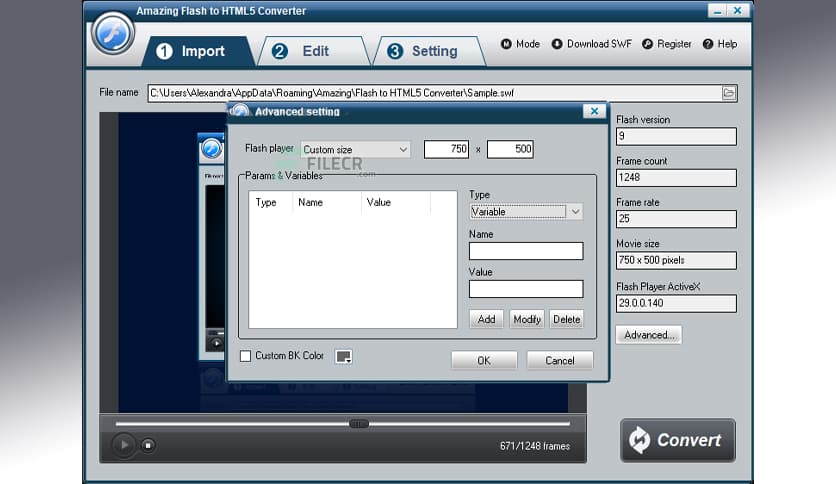Open the Advanced... settings button

tap(649, 335)
